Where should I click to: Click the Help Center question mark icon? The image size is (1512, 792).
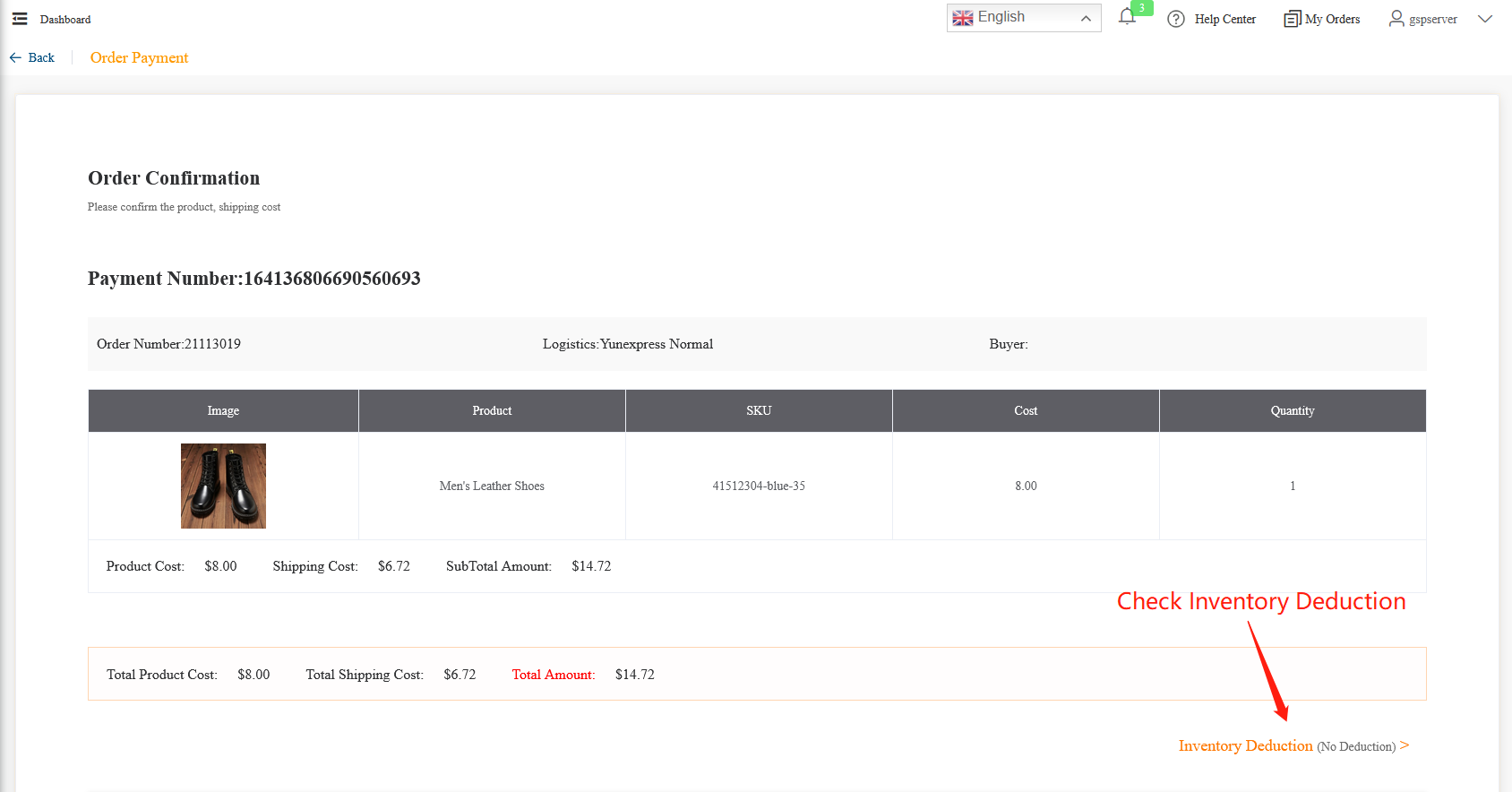[1176, 19]
